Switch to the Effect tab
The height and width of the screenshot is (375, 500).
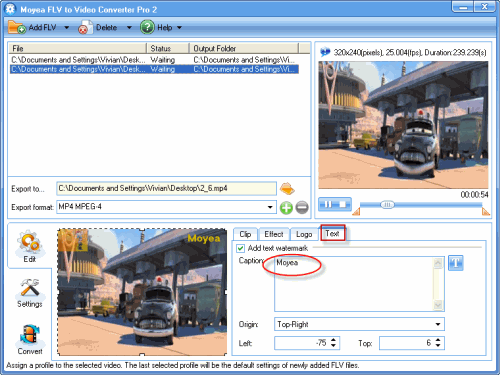pos(274,234)
